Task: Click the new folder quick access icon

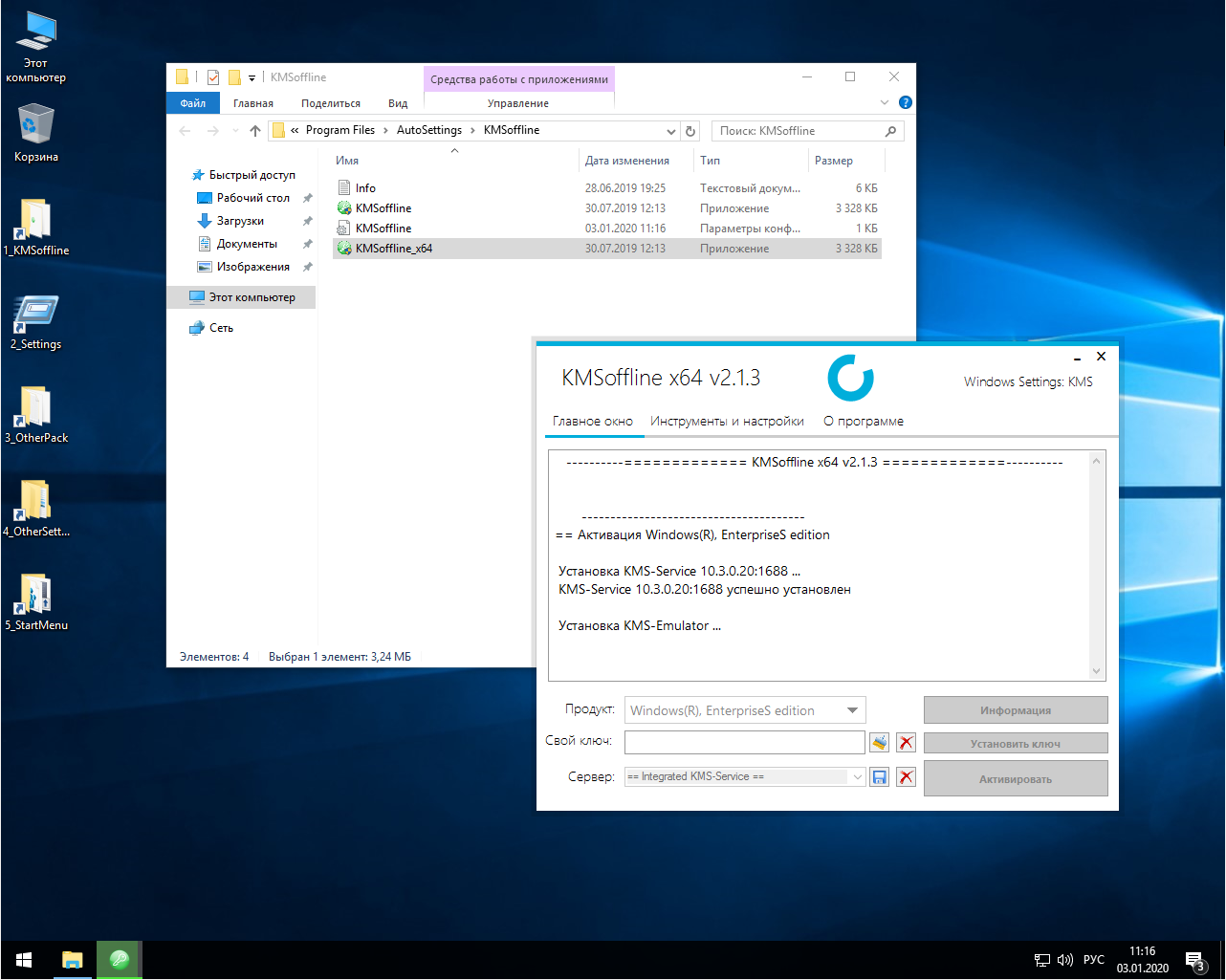Action: click(234, 77)
